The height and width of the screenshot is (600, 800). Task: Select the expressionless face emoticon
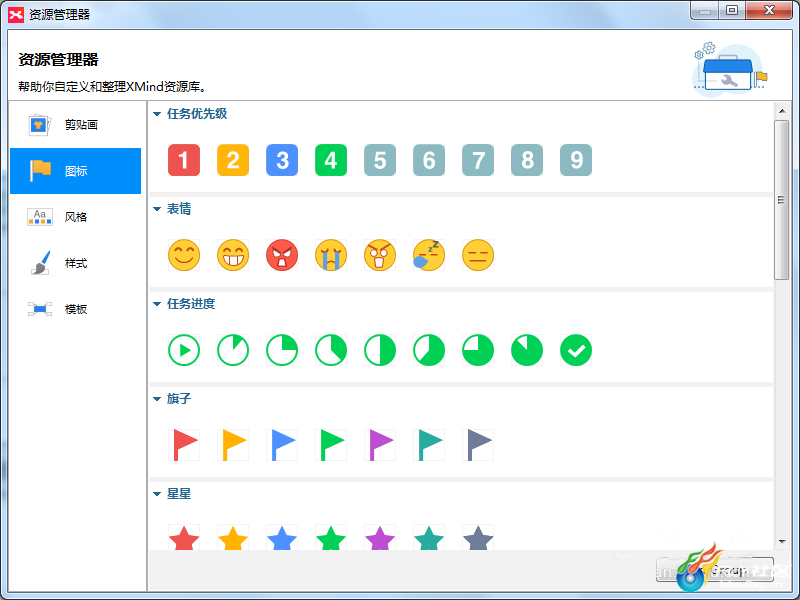coord(478,255)
